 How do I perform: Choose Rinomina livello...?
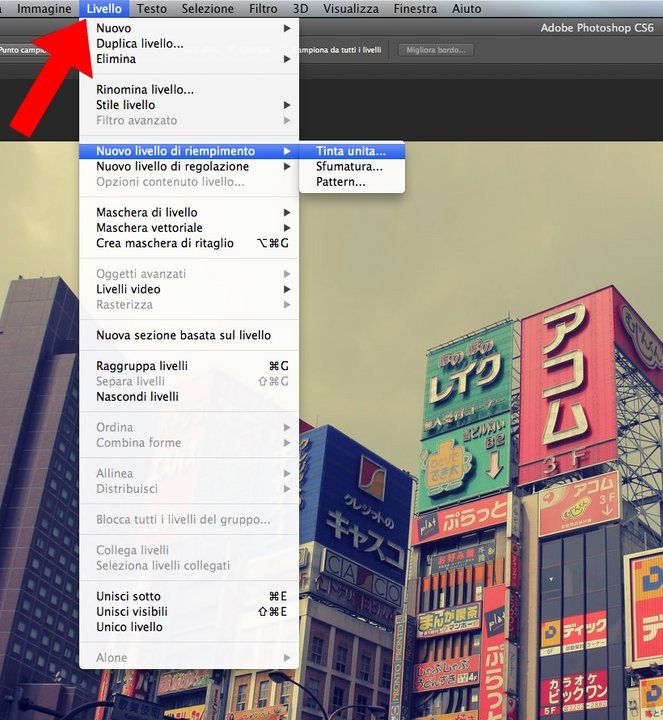[189, 90]
